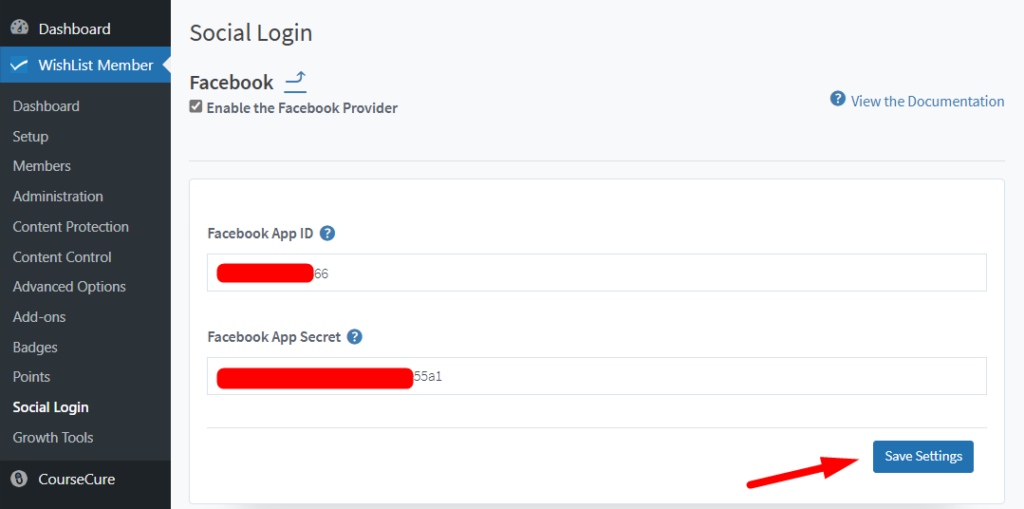Open View the Documentation link
Viewport: 1024px width, 509px height.
click(927, 101)
